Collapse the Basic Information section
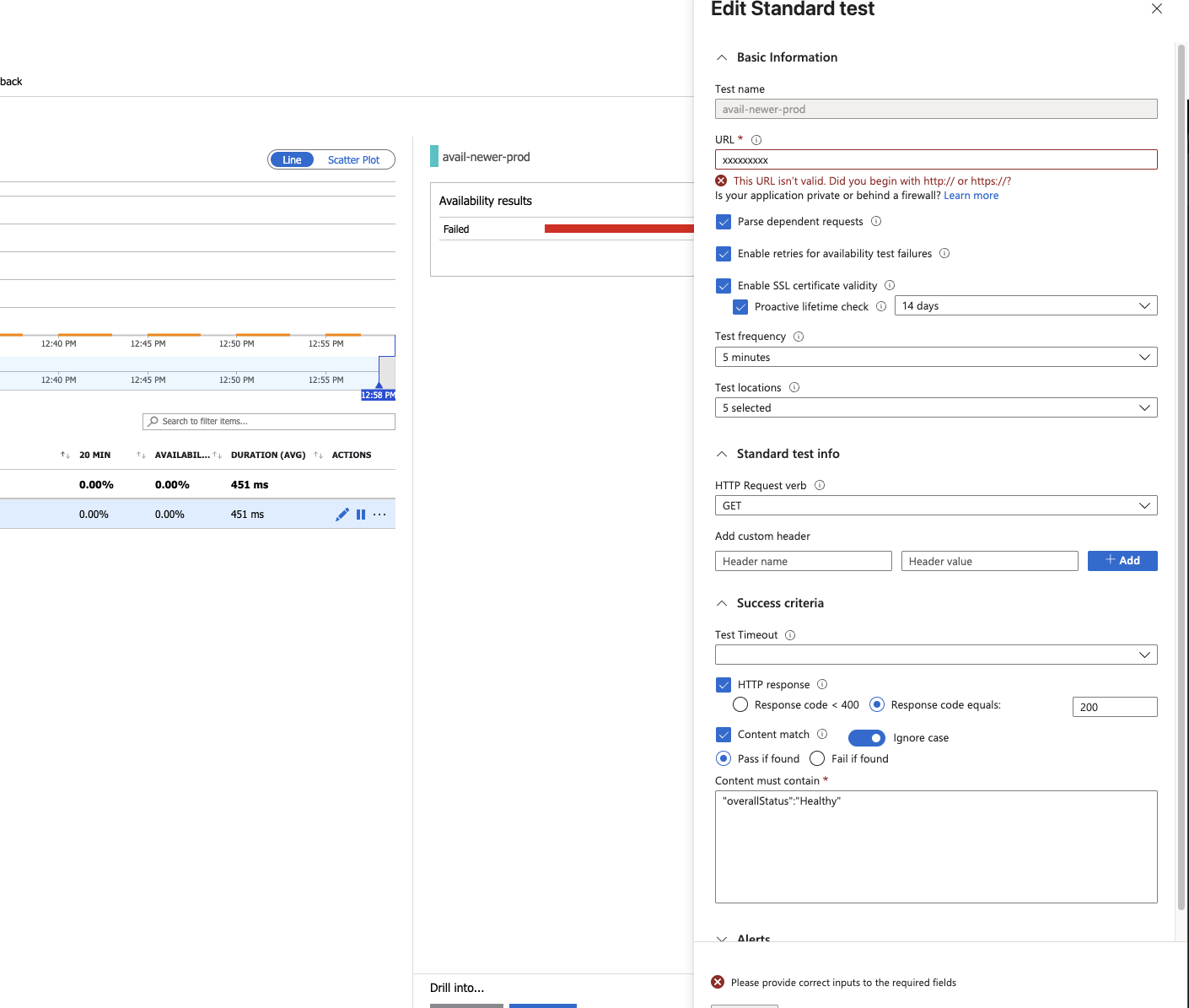 [x=722, y=57]
